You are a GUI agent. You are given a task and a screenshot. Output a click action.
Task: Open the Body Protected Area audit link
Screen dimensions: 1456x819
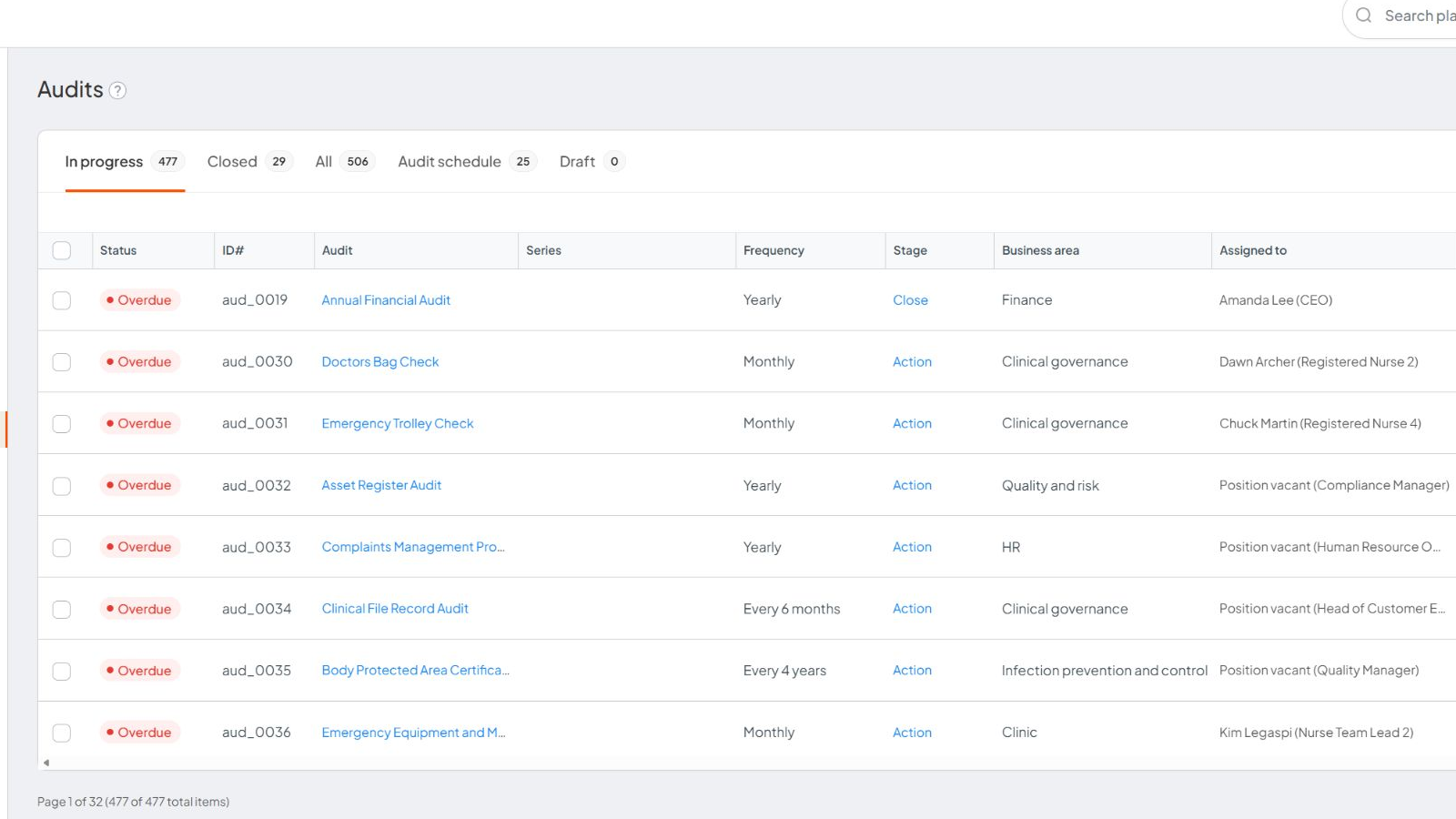[x=415, y=671]
